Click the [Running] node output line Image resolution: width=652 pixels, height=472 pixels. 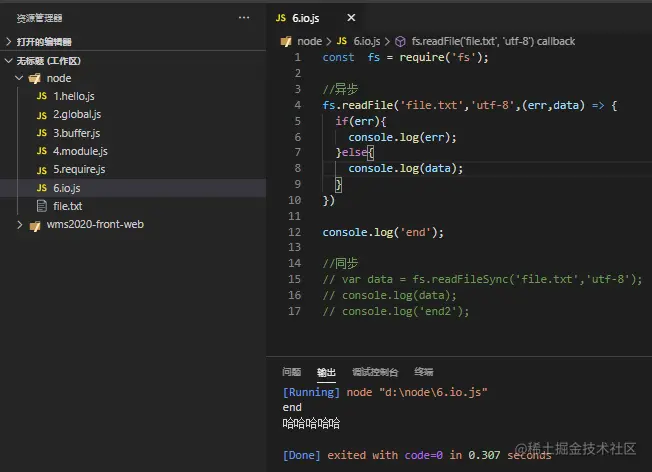tap(385, 392)
